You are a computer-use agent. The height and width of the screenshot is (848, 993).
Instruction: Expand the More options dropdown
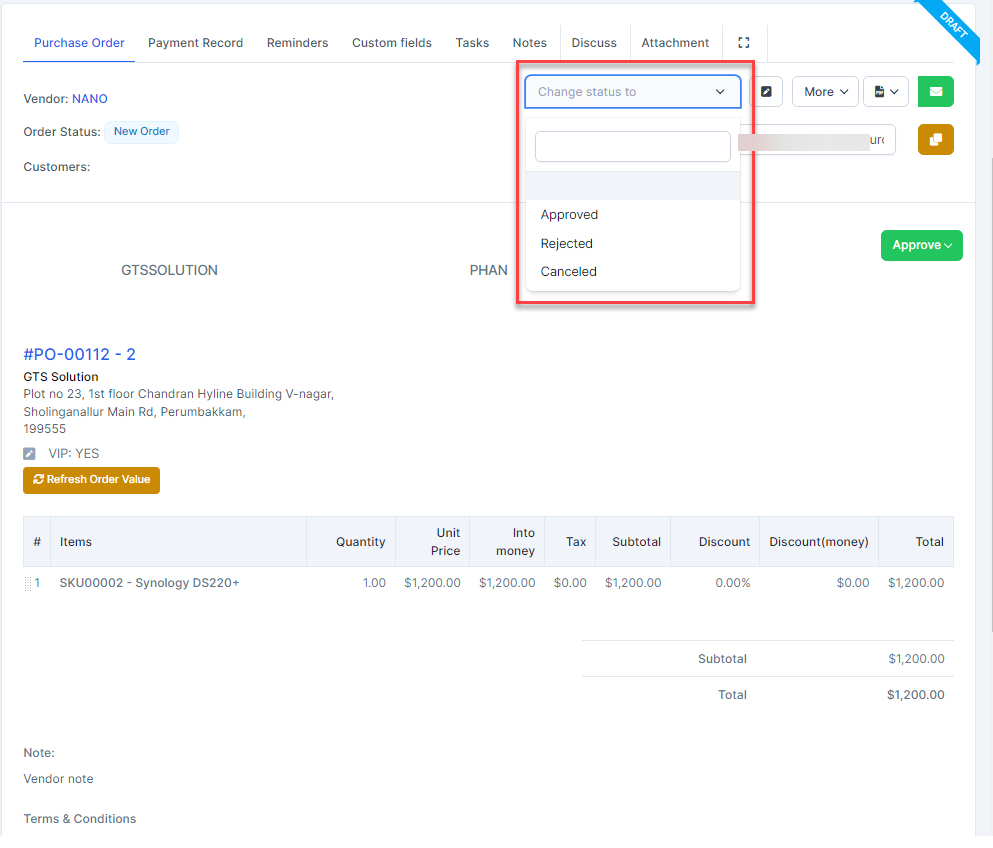tap(826, 92)
